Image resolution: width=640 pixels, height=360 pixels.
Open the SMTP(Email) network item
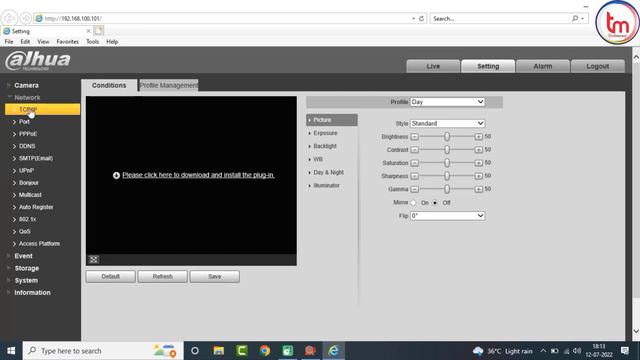[36, 158]
